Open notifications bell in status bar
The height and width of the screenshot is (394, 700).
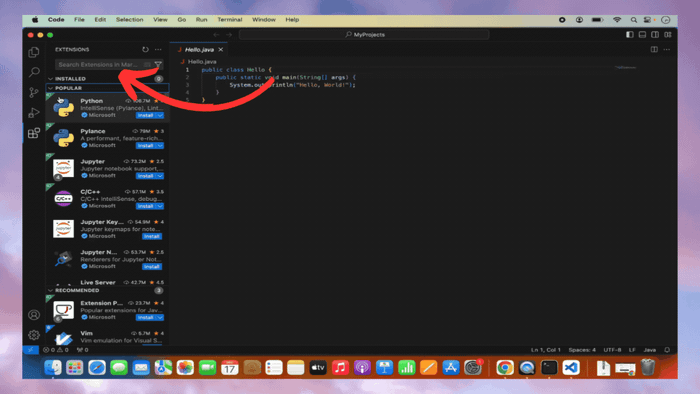pos(667,350)
